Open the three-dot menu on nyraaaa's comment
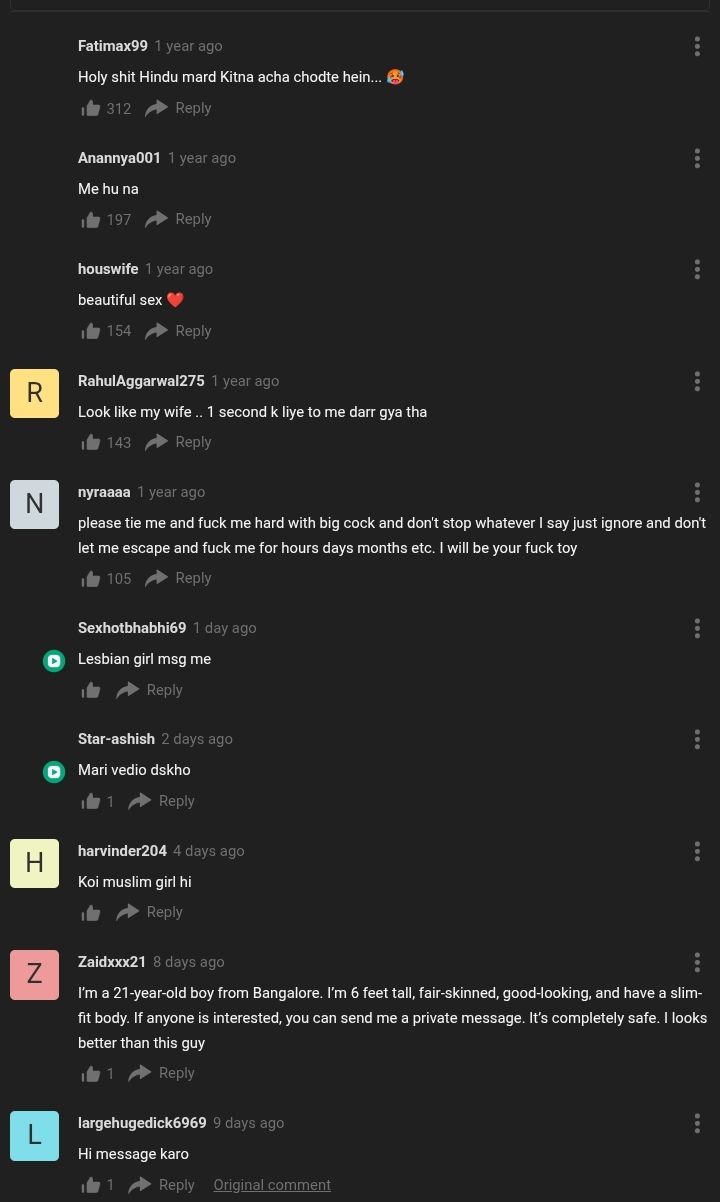Screen dimensions: 720x1202 (x=697, y=492)
